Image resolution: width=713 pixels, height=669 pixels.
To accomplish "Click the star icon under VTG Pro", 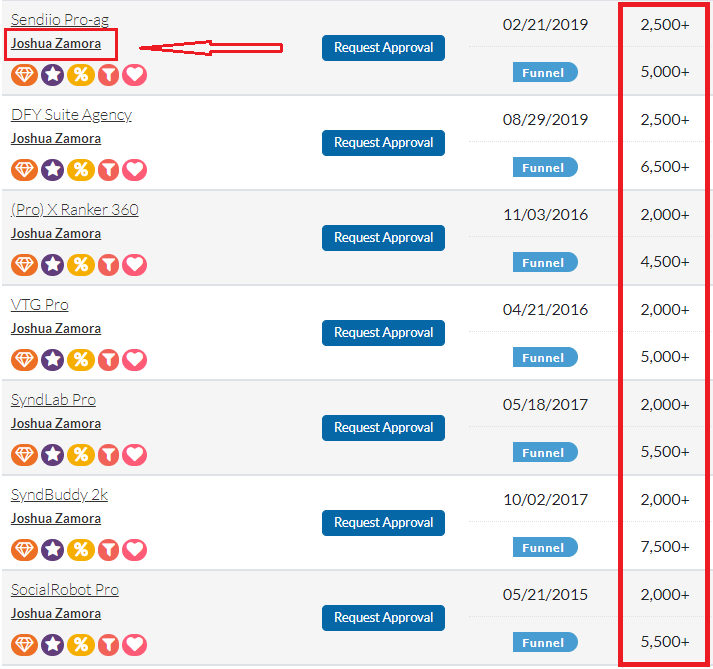I will 53,360.
